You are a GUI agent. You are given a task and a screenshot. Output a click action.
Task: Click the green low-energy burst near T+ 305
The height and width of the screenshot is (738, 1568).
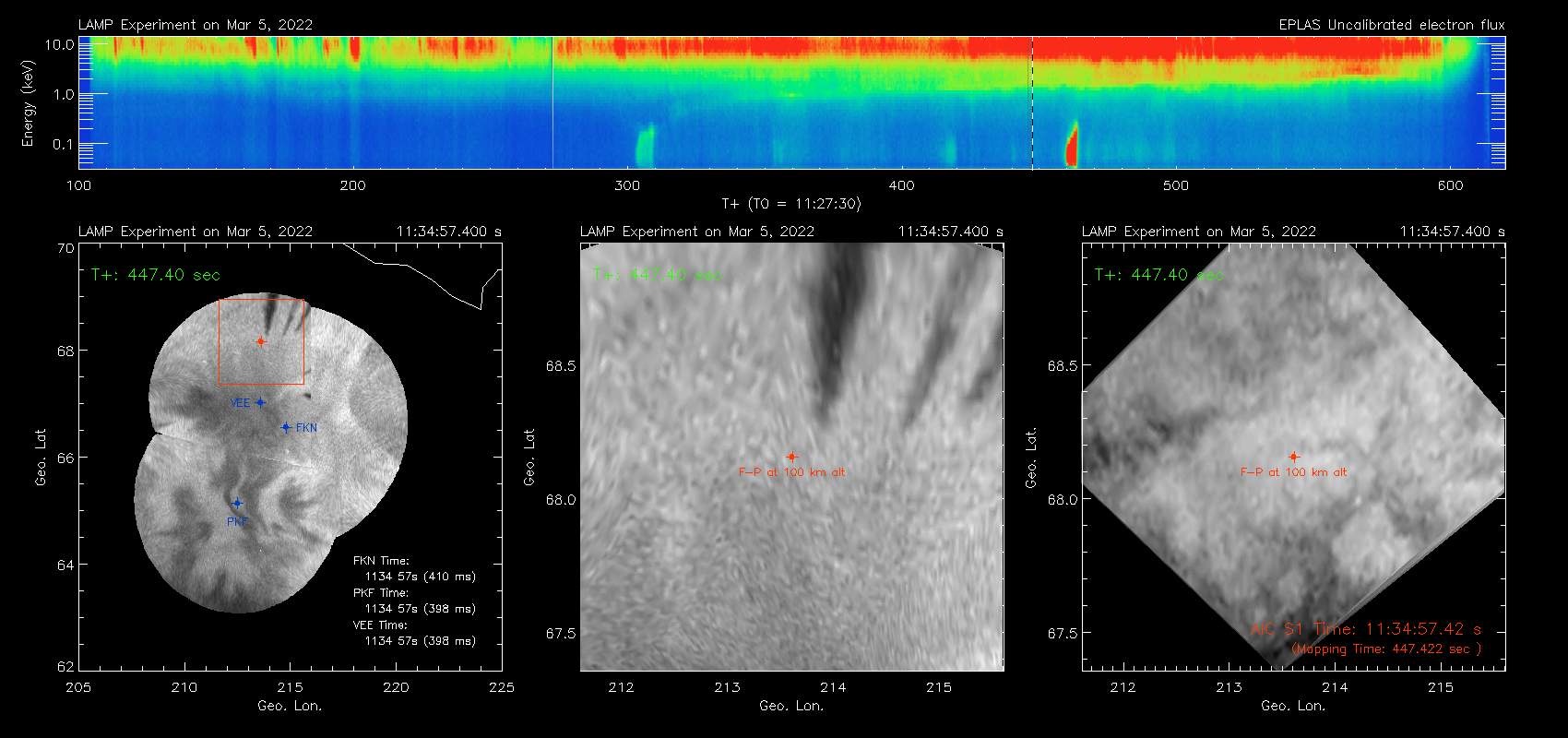click(x=645, y=146)
